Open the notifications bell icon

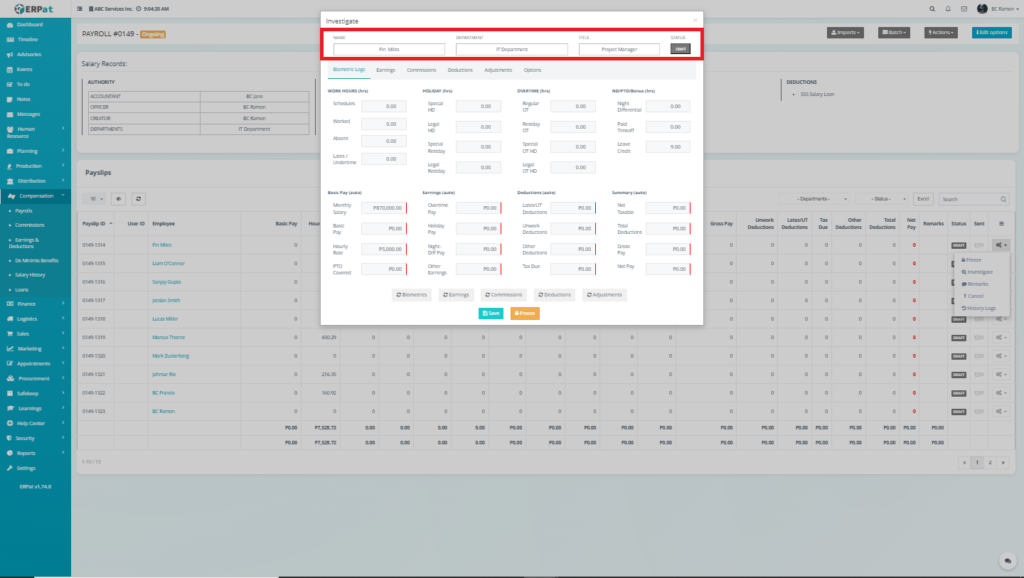coord(948,8)
